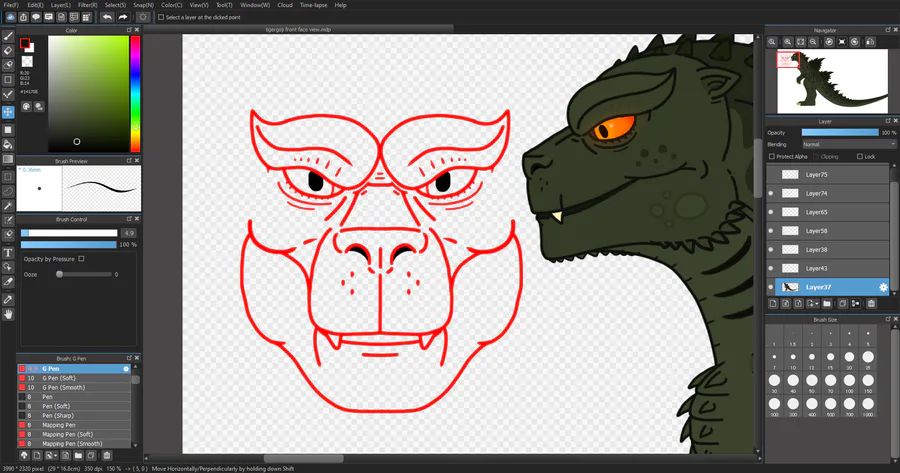Viewport: 900px width, 473px height.
Task: Click the Navigator zoom-out magnifier
Action: point(813,42)
